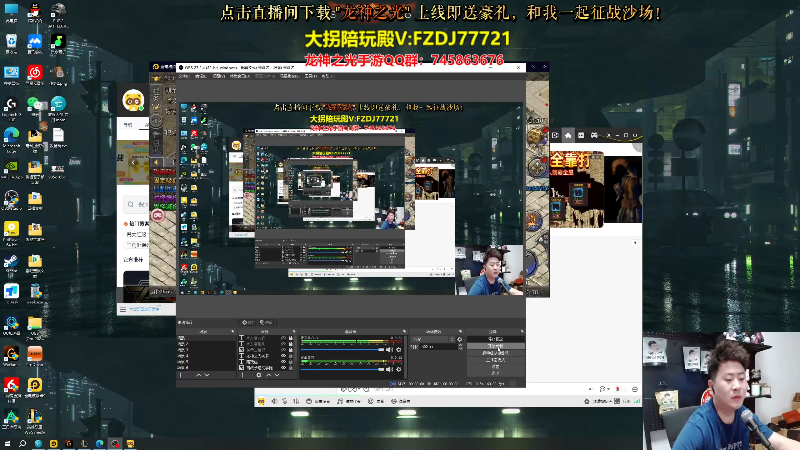
Task: Click the 滤镜 (Filters) button above the docks
Action: coord(266,322)
